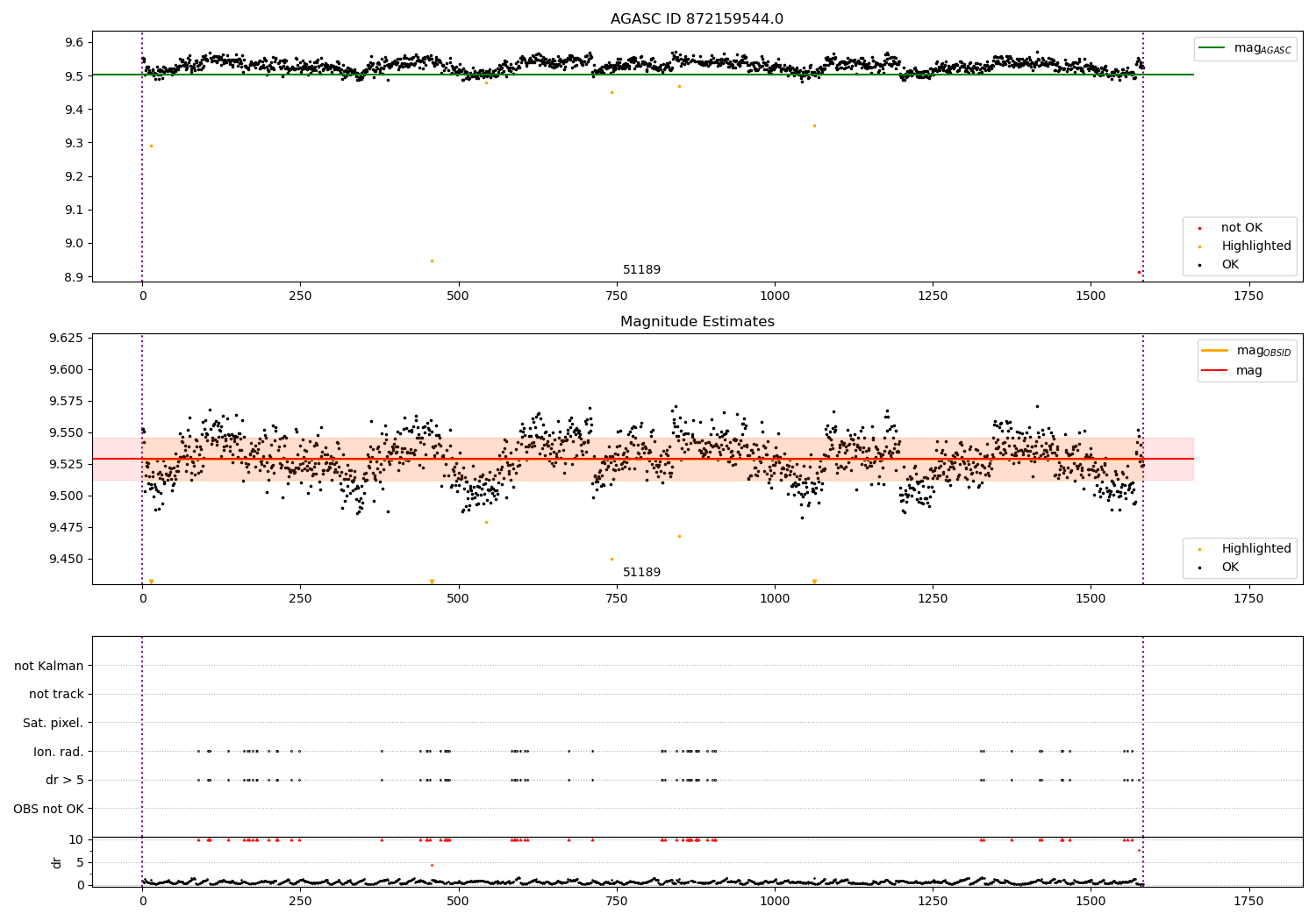
Task: Click the '51189' annotation in the Magnitude Estimates plot
Action: (641, 573)
